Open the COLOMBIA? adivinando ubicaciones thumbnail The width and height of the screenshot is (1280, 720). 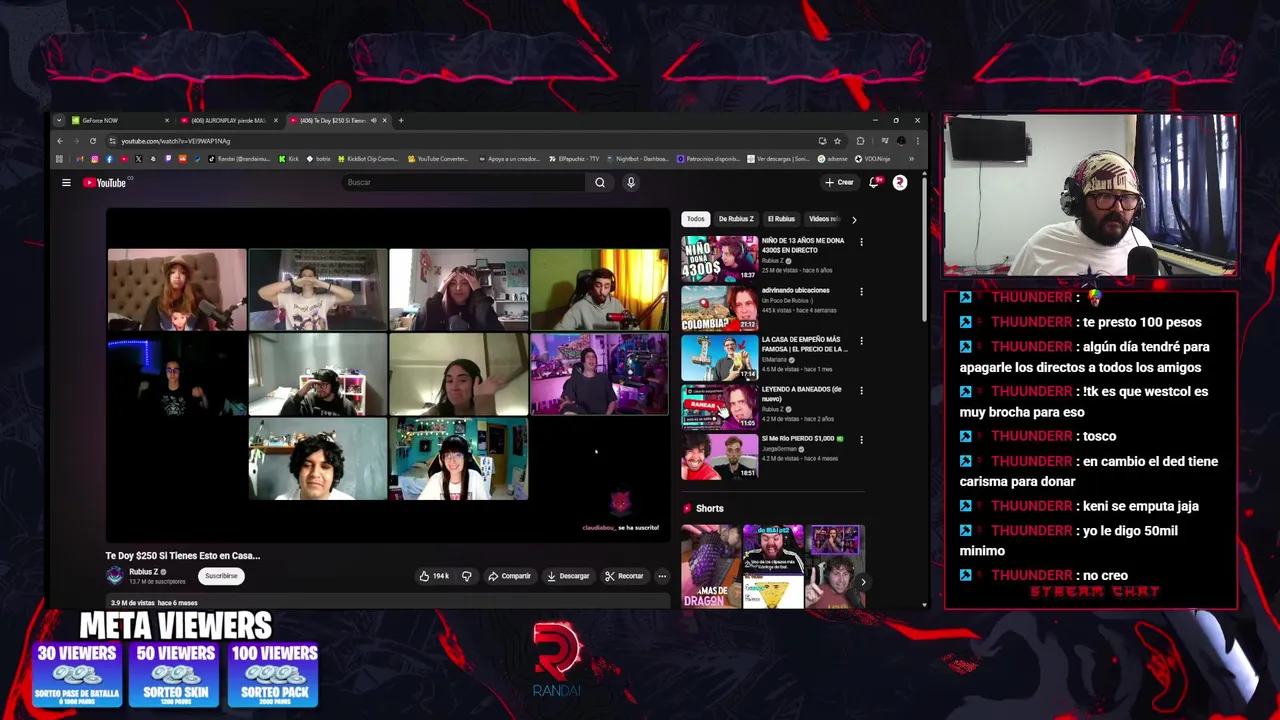point(720,308)
